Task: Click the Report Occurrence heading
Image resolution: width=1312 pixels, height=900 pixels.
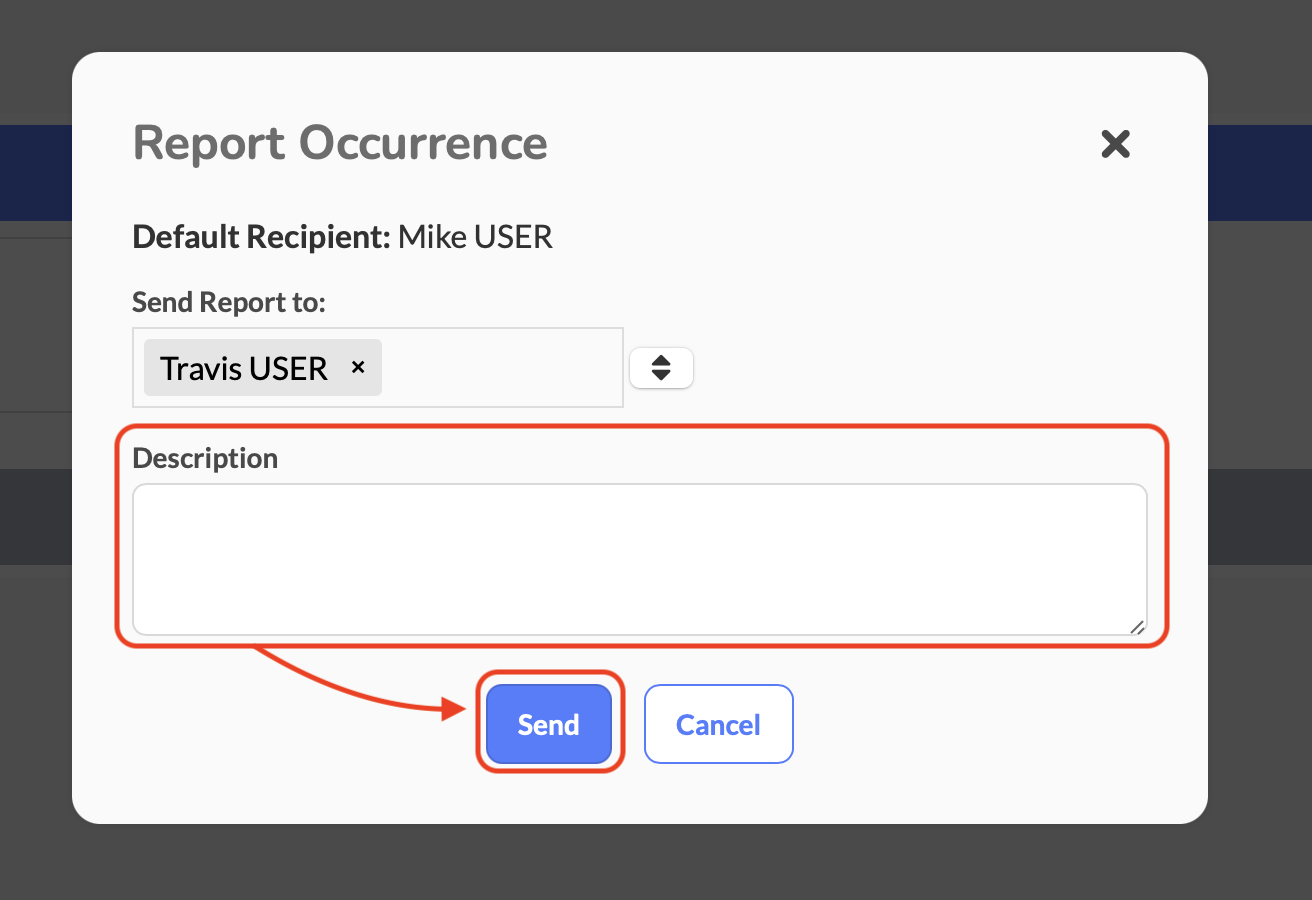Action: point(340,143)
